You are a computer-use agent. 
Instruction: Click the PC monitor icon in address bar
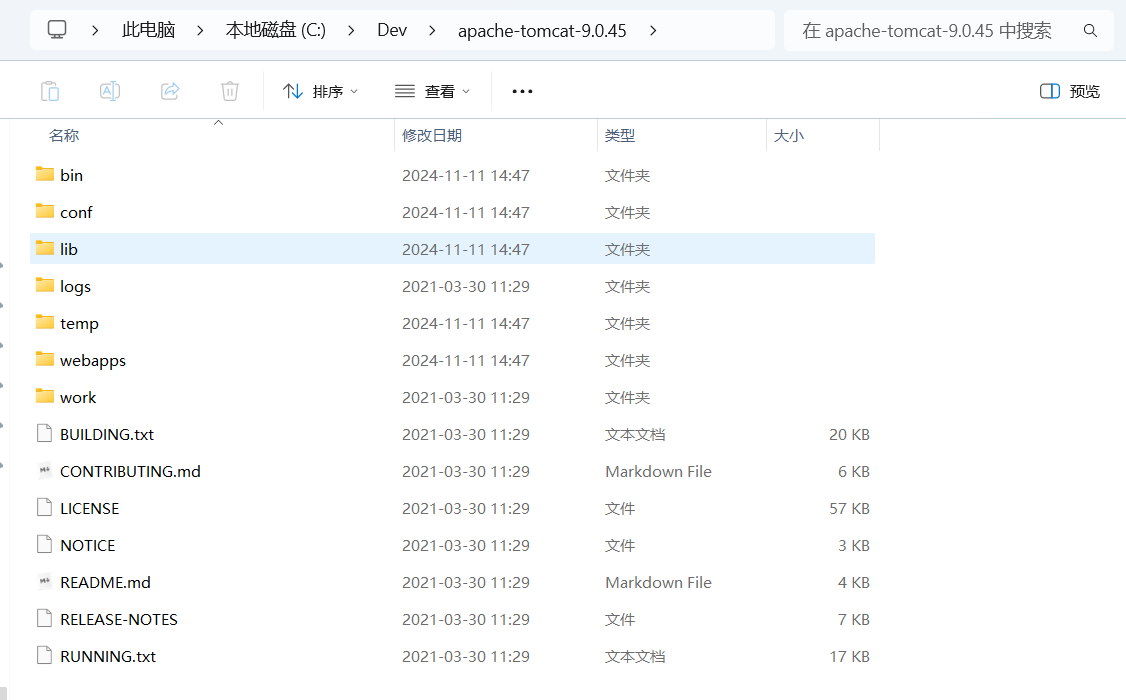point(57,29)
